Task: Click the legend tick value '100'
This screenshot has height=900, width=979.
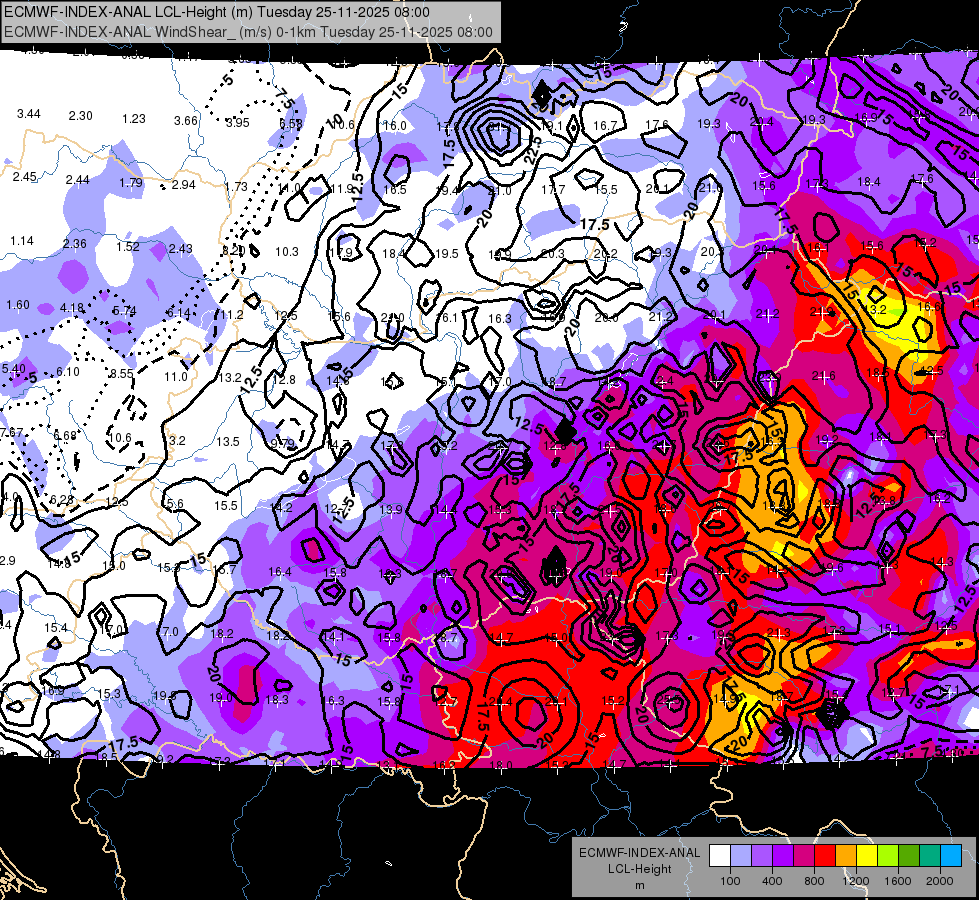Action: pos(730,881)
